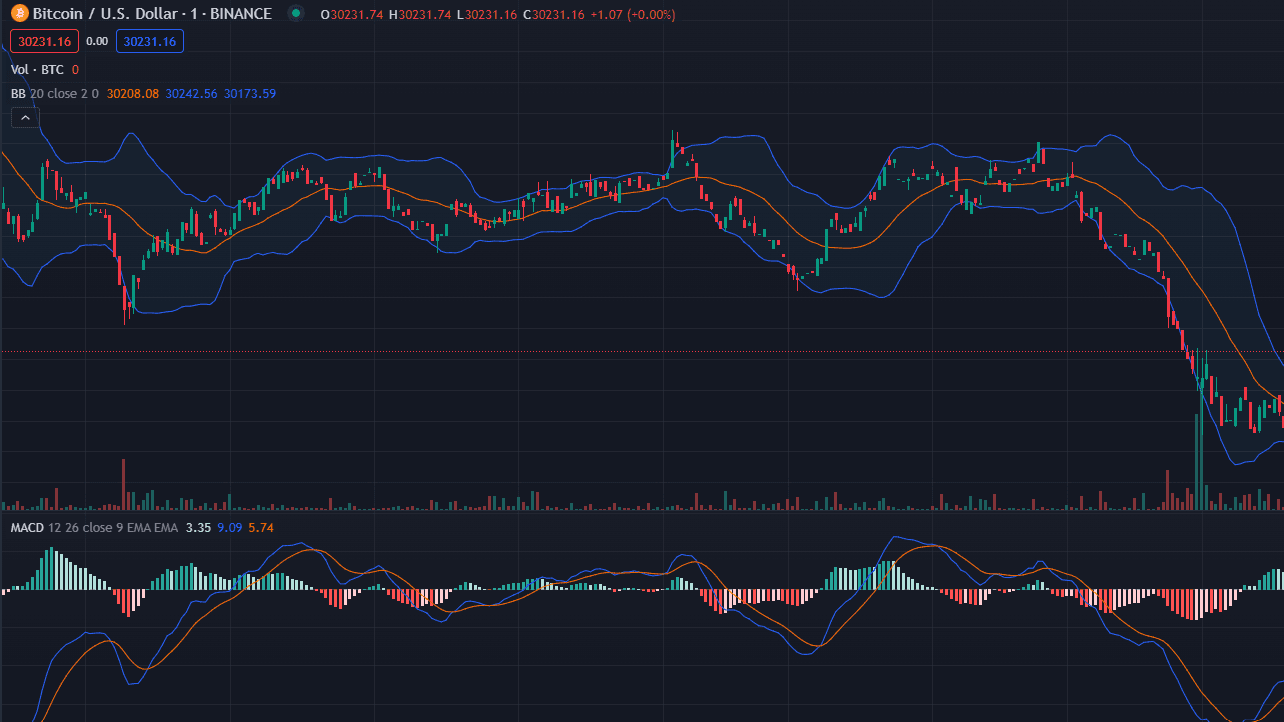Click the horizontal dotted price line
Image resolution: width=1284 pixels, height=722 pixels.
click(640, 353)
